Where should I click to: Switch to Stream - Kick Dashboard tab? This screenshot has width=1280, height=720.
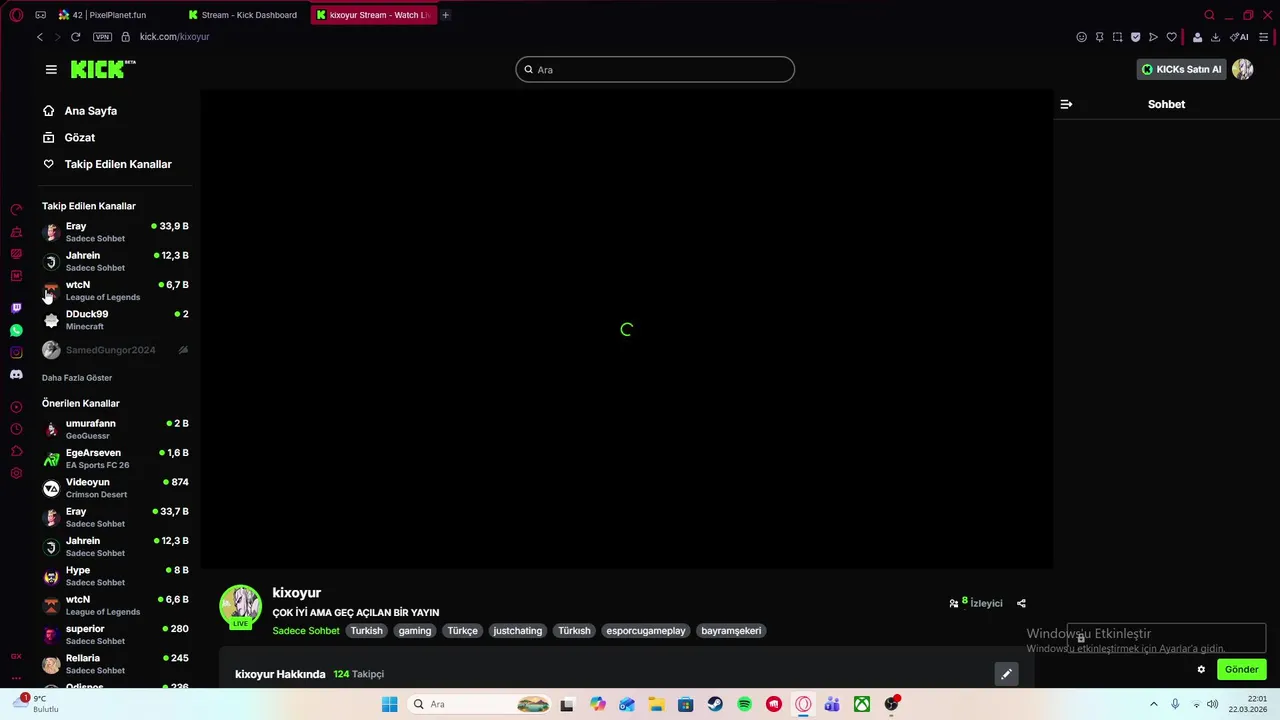(x=245, y=15)
